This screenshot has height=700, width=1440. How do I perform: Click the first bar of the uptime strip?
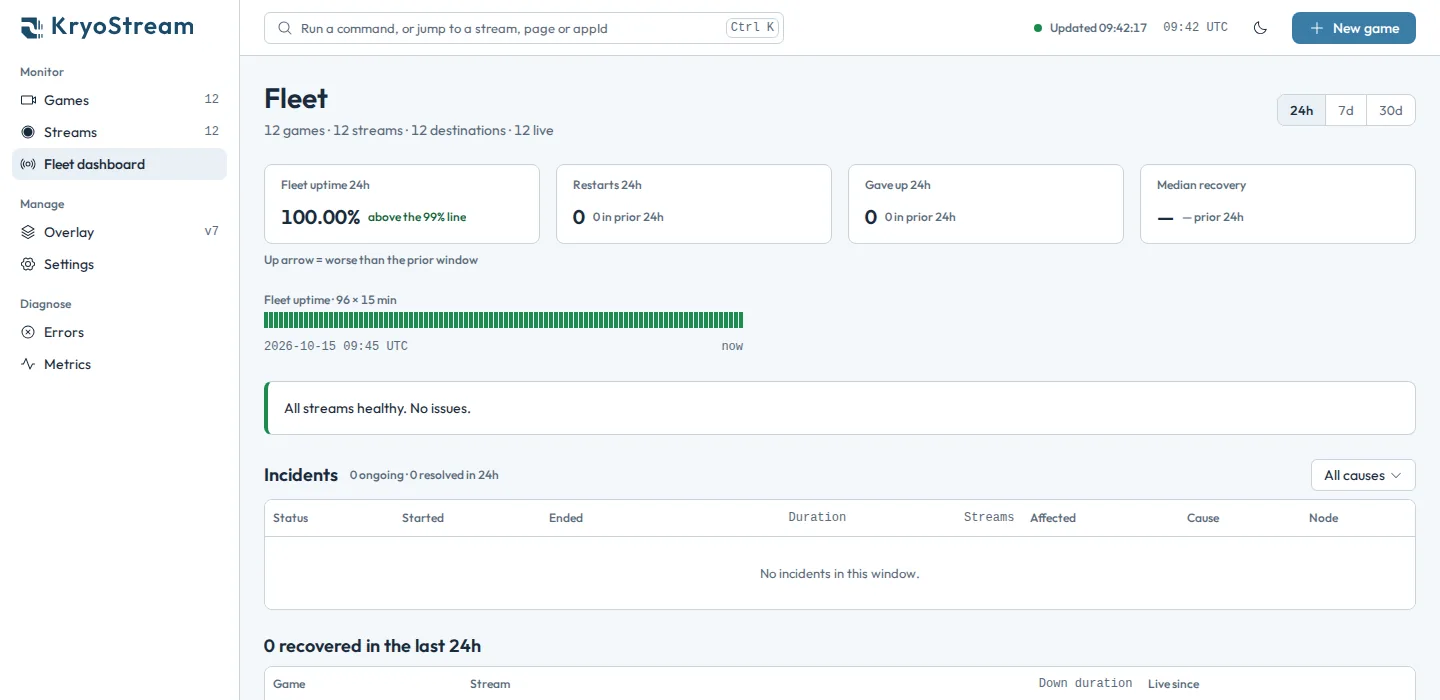266,320
